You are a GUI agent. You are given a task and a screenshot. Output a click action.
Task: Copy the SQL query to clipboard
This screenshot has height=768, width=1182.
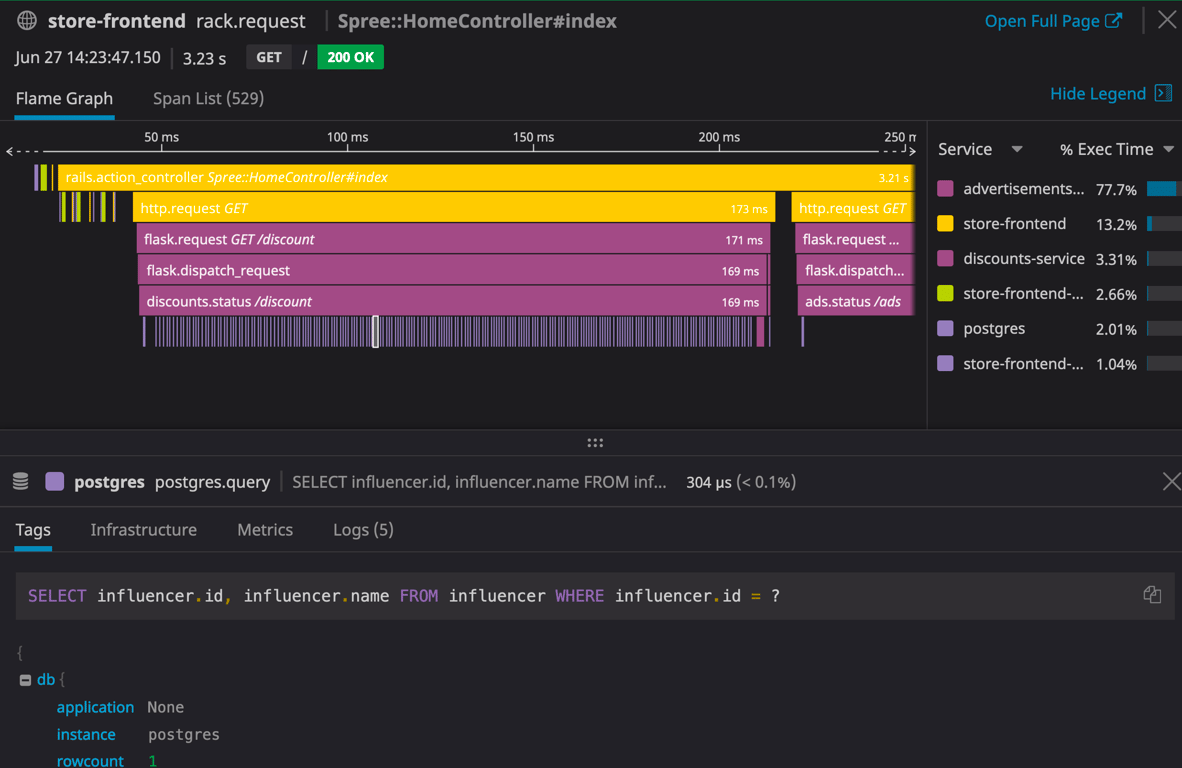[x=1152, y=595]
